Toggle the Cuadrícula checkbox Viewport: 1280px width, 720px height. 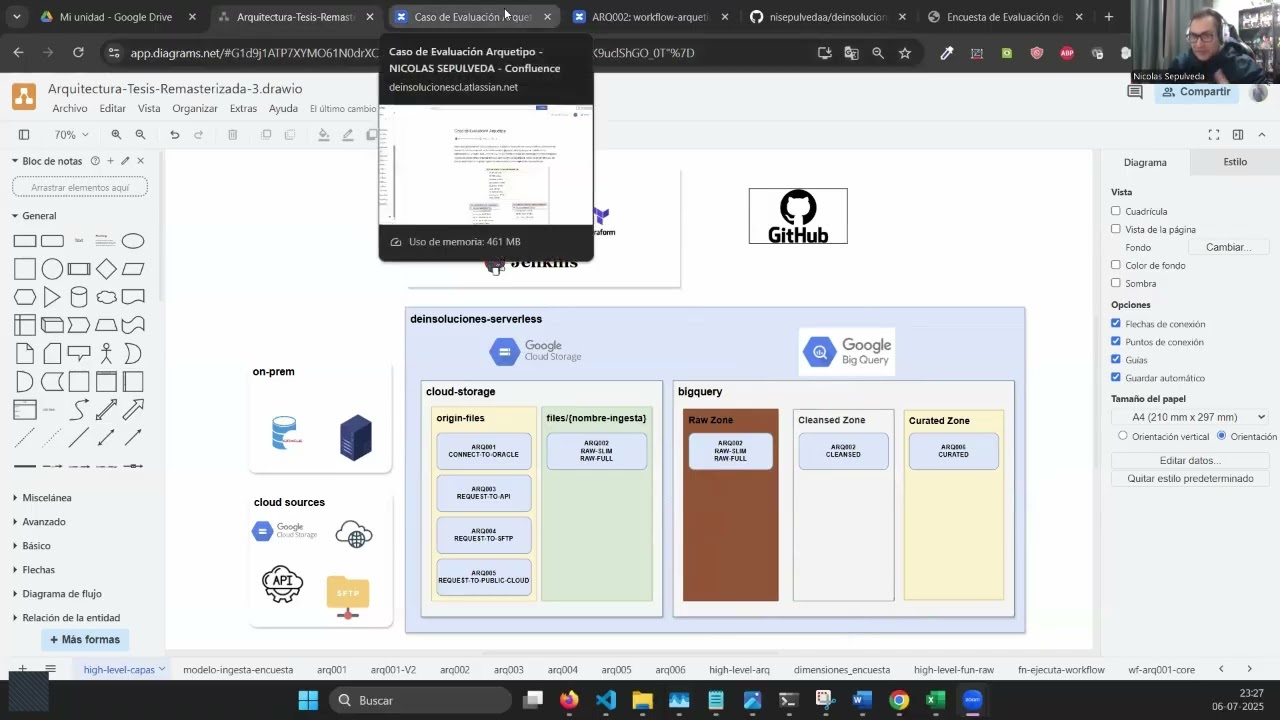coord(1116,211)
